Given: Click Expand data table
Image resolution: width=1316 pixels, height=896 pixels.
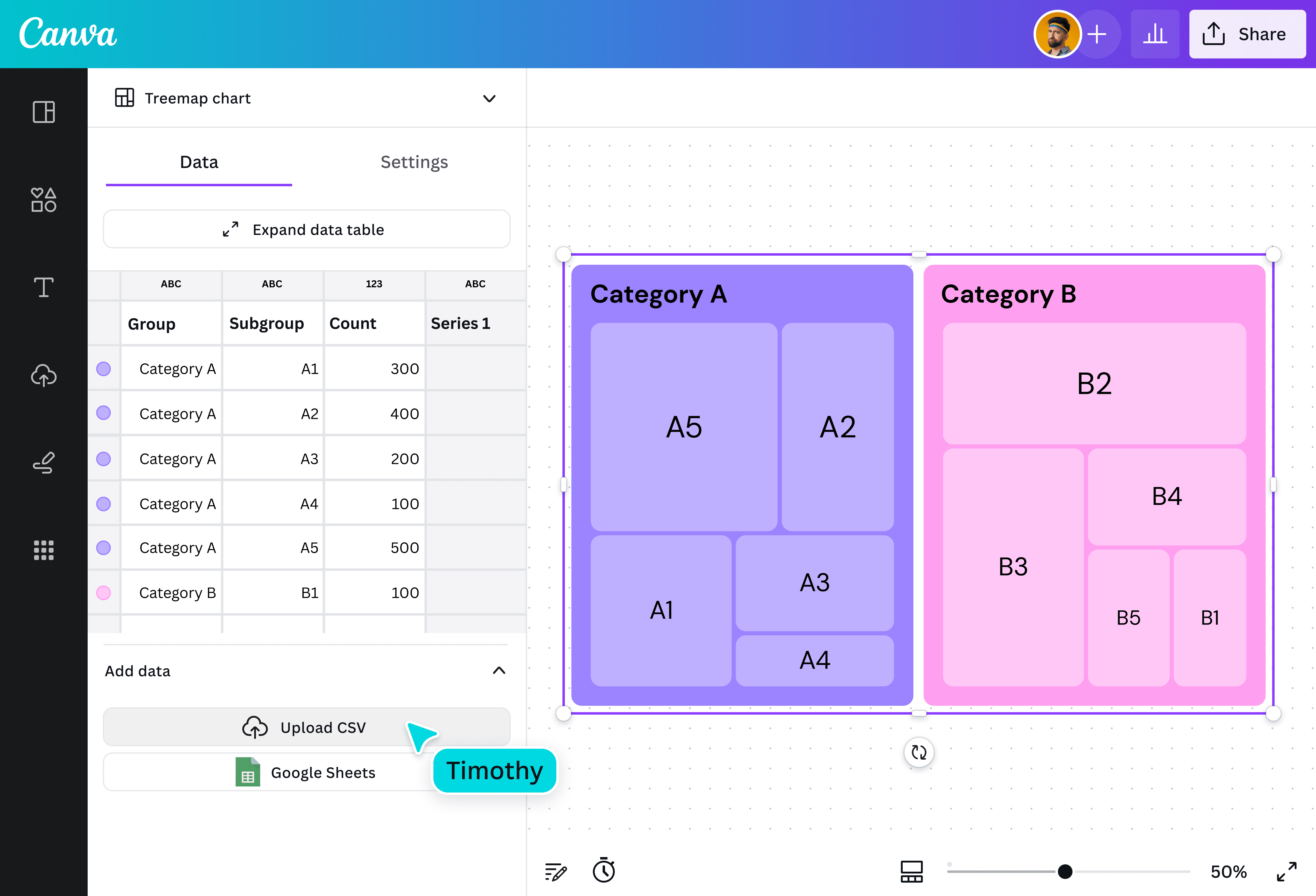Looking at the screenshot, I should point(306,229).
